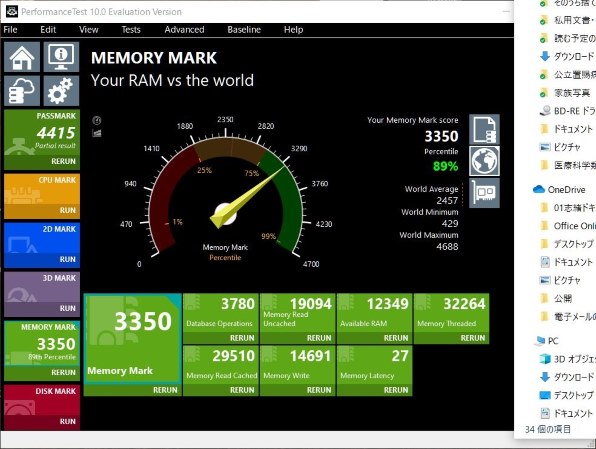Rerun the Memory Latency test
Image resolution: width=596 pixels, height=449 pixels.
(396, 390)
